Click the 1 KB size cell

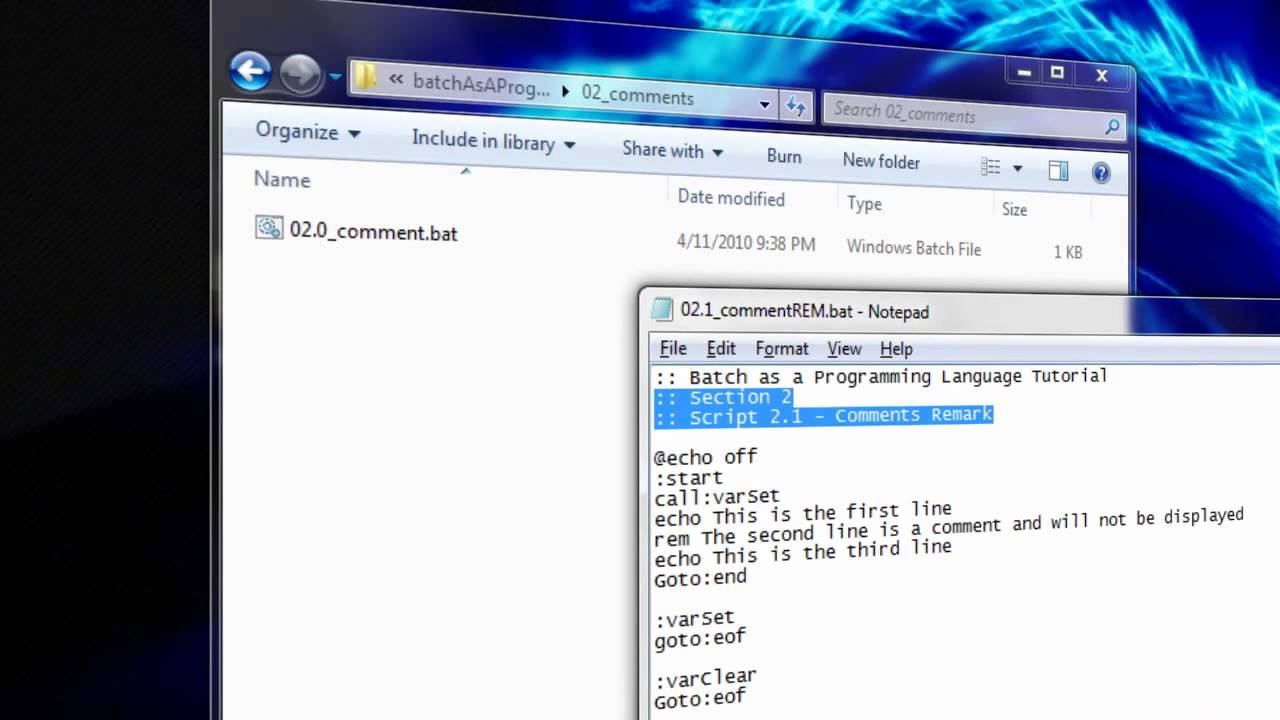click(x=1068, y=253)
